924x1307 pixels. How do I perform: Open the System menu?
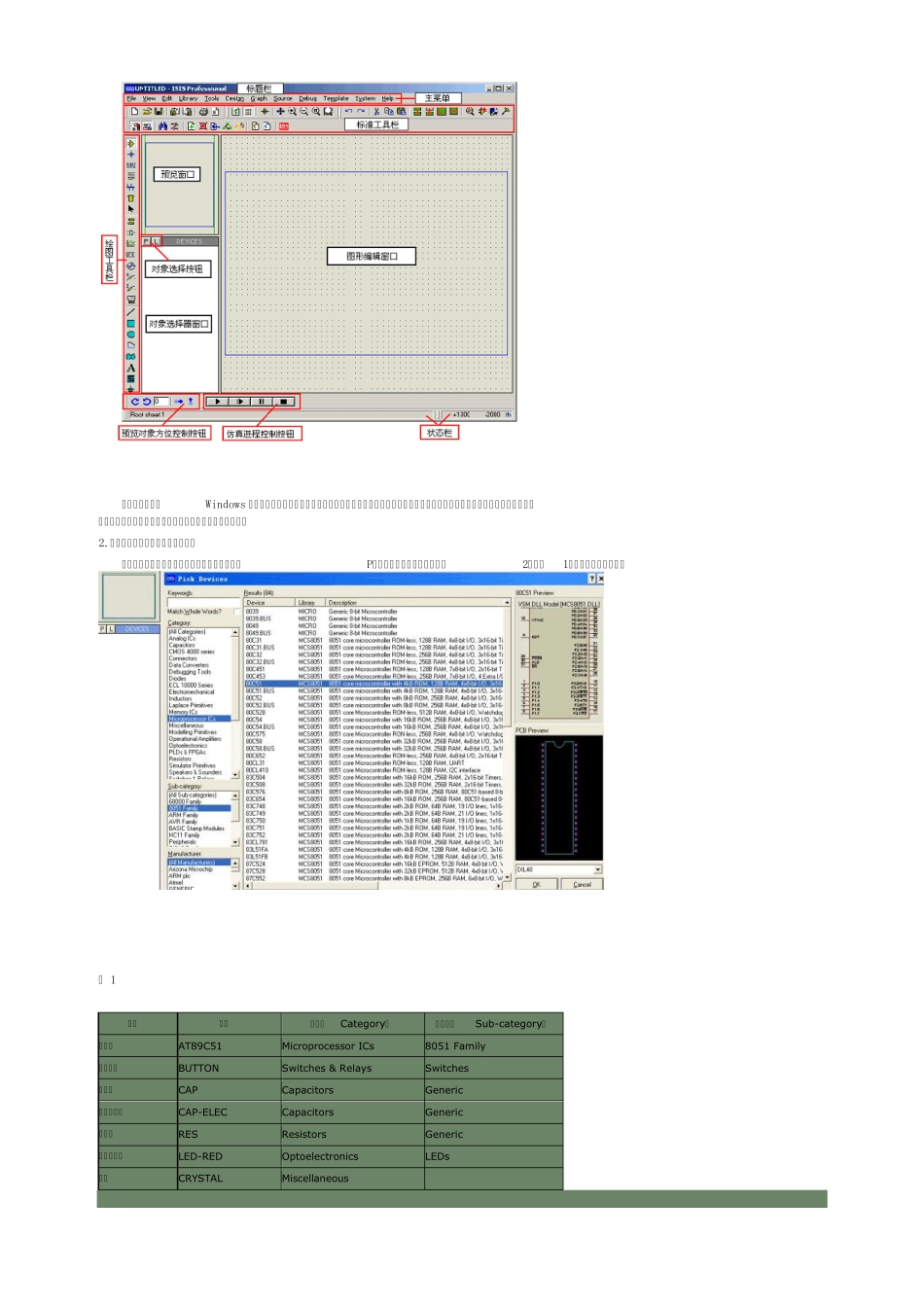(x=365, y=98)
